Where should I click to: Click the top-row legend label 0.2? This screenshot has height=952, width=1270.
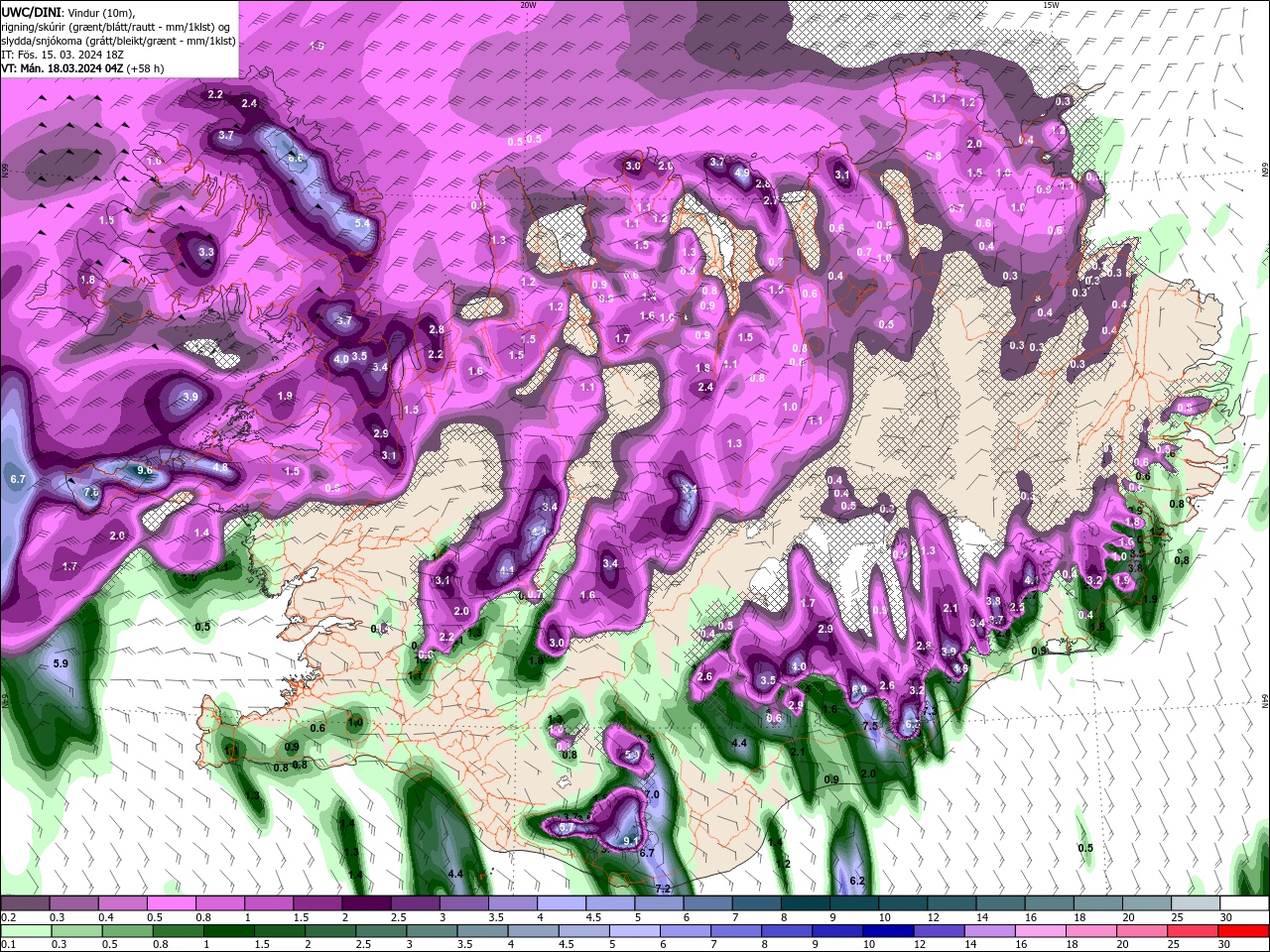8,917
